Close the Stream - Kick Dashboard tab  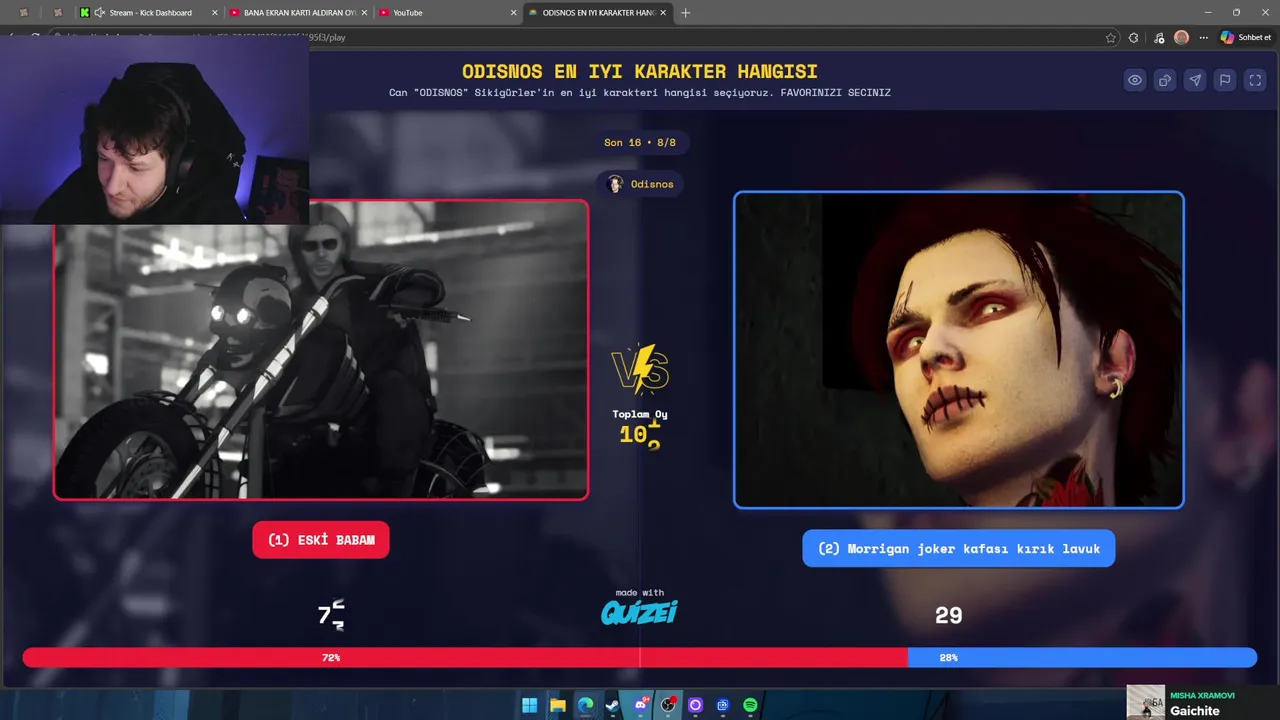(x=214, y=13)
